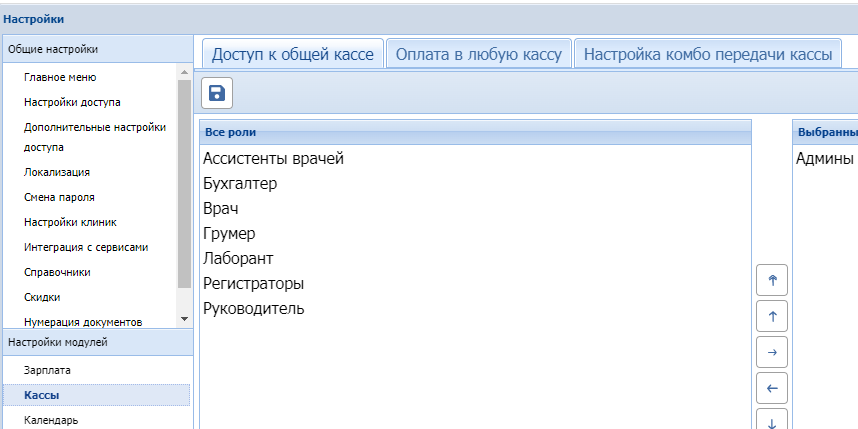This screenshot has height=429, width=858.
Task: Select the Доступ к общей кассе tab
Action: 292,54
